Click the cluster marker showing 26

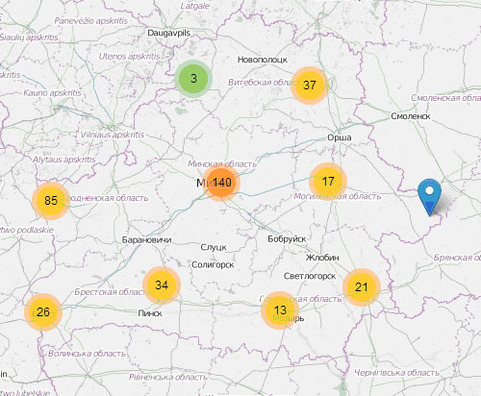[x=43, y=312]
